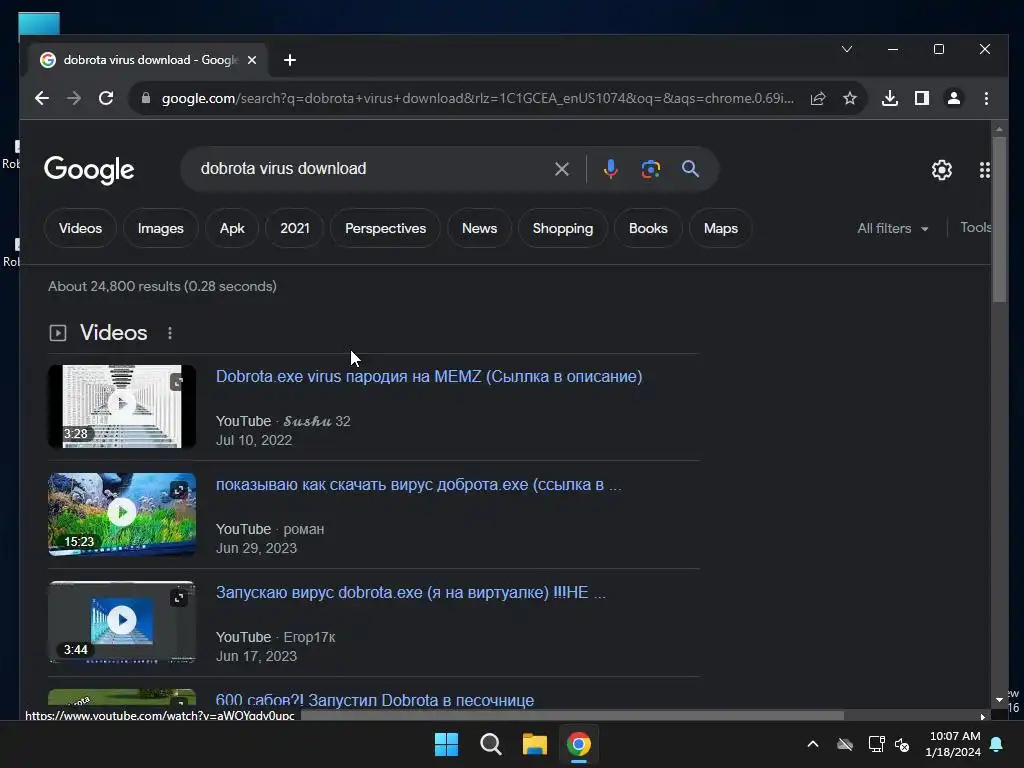
Task: Expand preview on 3:44 video thumbnail
Action: (x=178, y=598)
